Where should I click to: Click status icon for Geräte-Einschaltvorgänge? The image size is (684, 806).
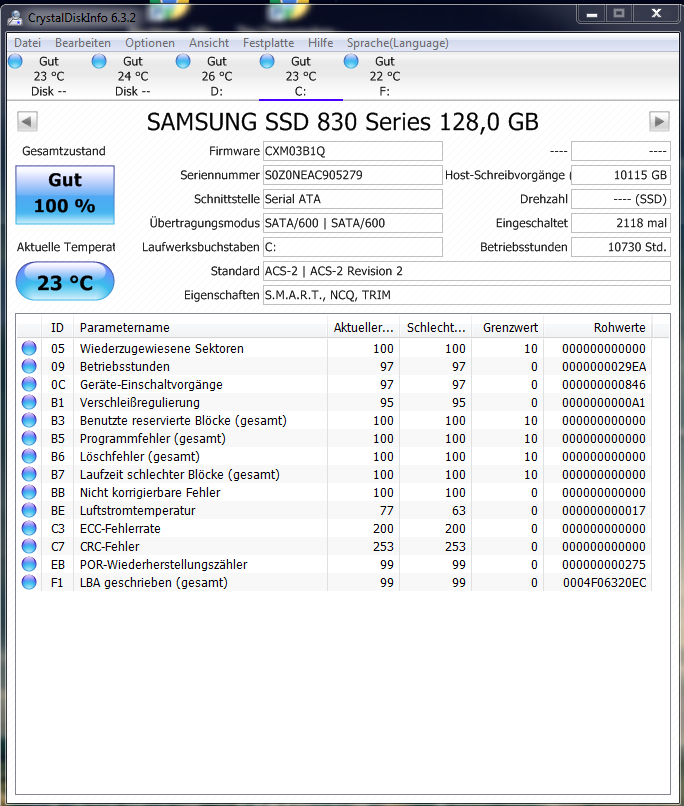[29, 384]
